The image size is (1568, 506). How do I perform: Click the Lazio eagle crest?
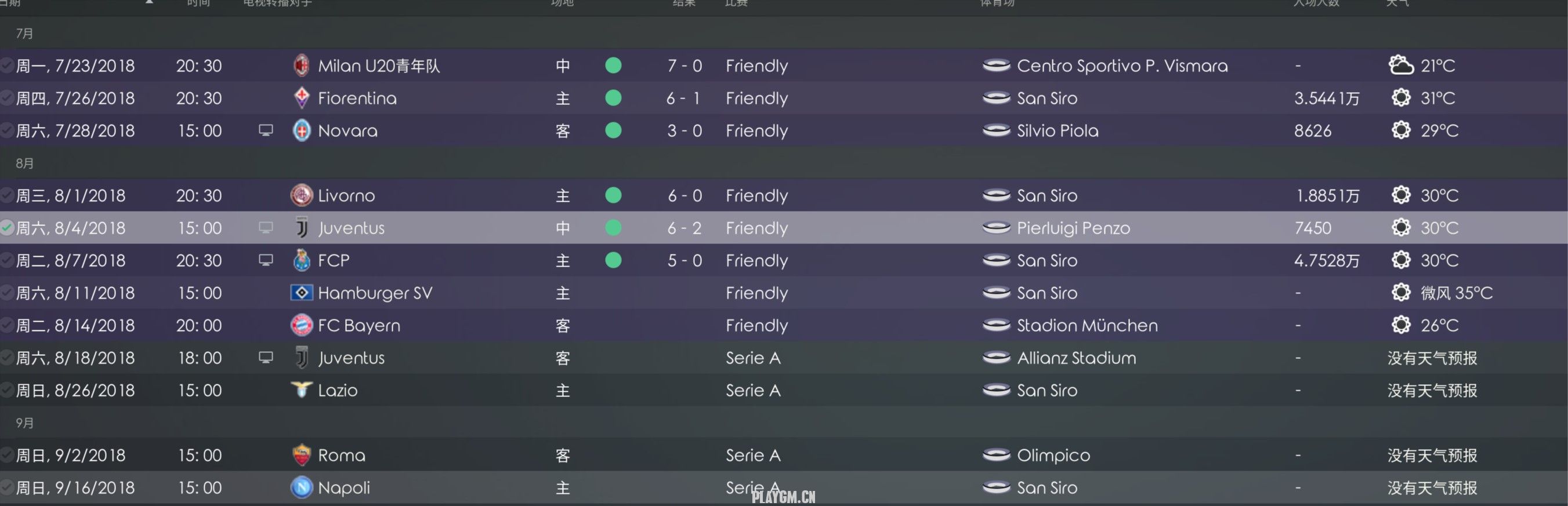tap(301, 389)
